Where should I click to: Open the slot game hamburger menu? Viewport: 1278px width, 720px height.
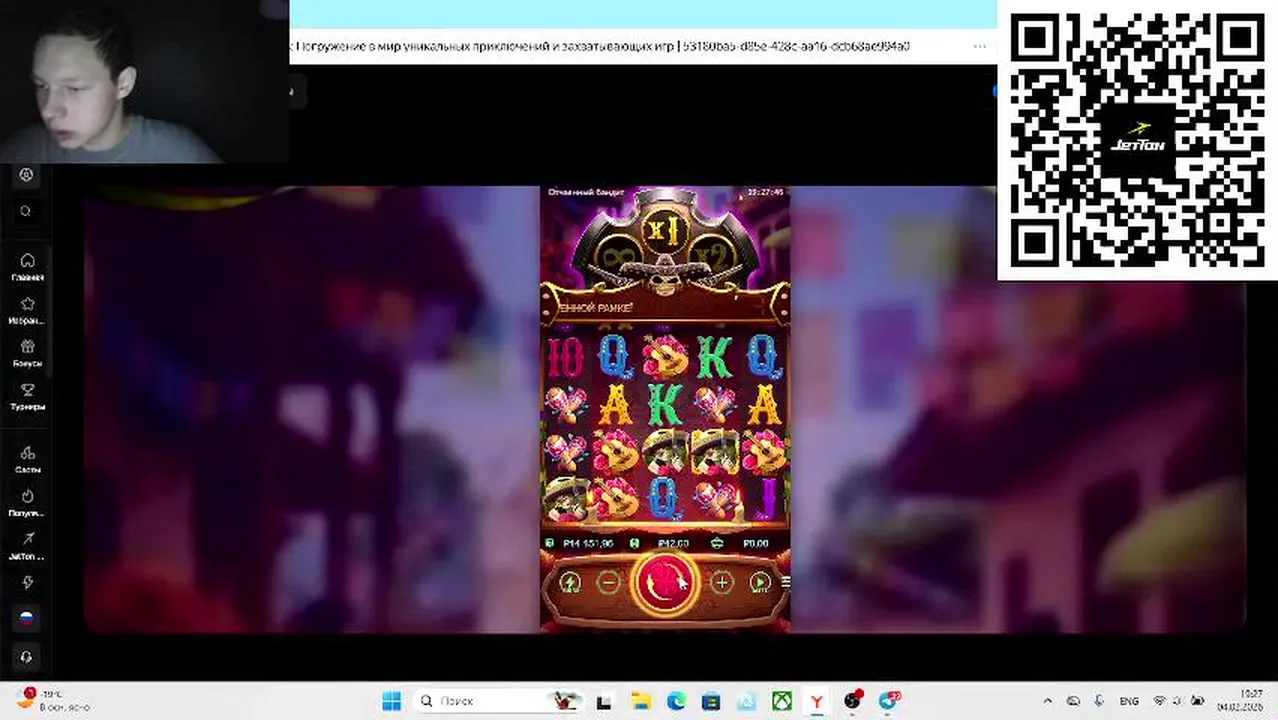[785, 581]
